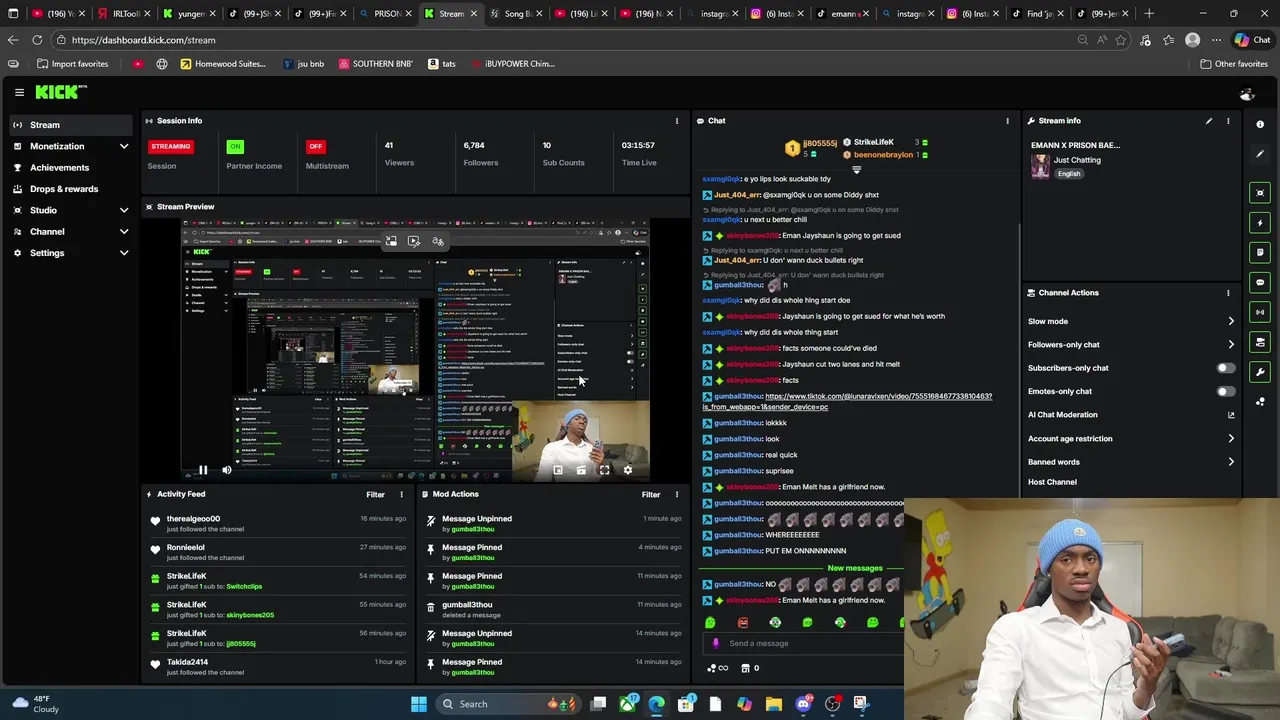Image resolution: width=1280 pixels, height=720 pixels.
Task: Open Chat panel options menu
Action: click(x=1007, y=121)
